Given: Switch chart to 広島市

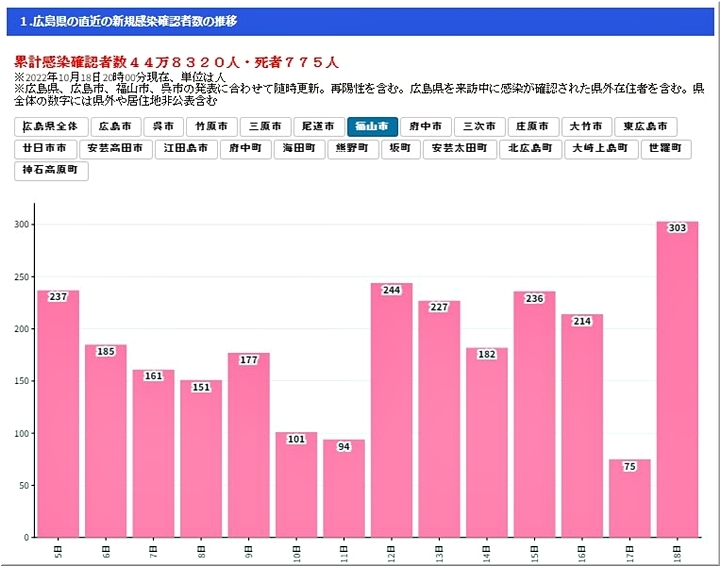Looking at the screenshot, I should pos(116,127).
